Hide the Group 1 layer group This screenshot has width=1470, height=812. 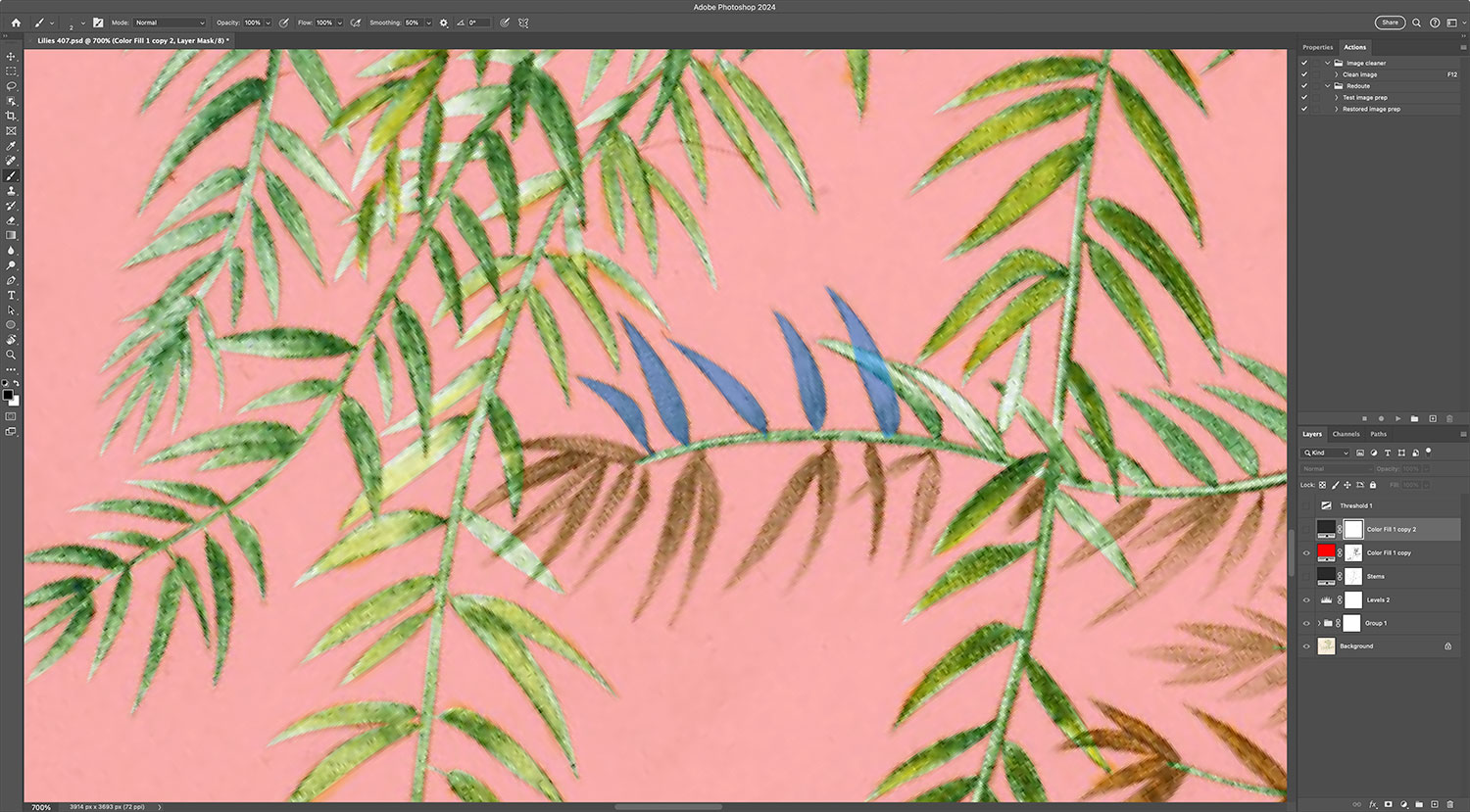tap(1306, 623)
